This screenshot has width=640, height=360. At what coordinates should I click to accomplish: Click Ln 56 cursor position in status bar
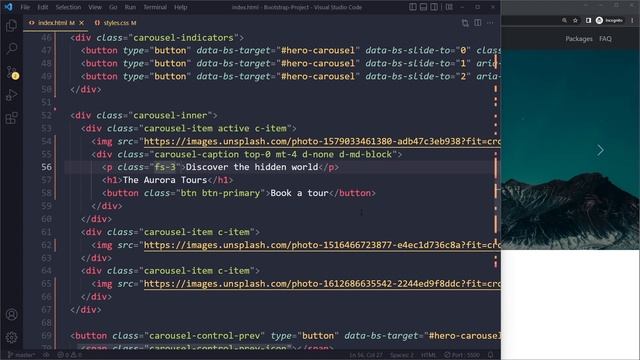(366, 355)
